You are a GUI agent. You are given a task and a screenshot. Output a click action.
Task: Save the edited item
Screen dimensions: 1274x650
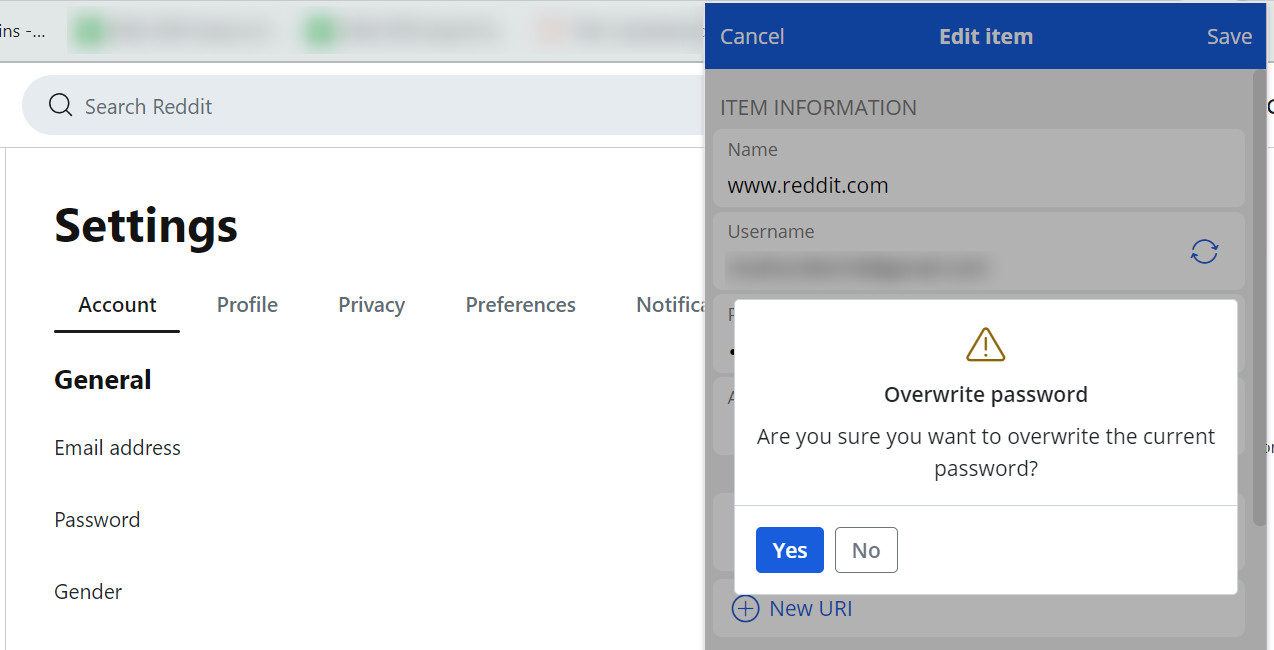coord(1229,36)
